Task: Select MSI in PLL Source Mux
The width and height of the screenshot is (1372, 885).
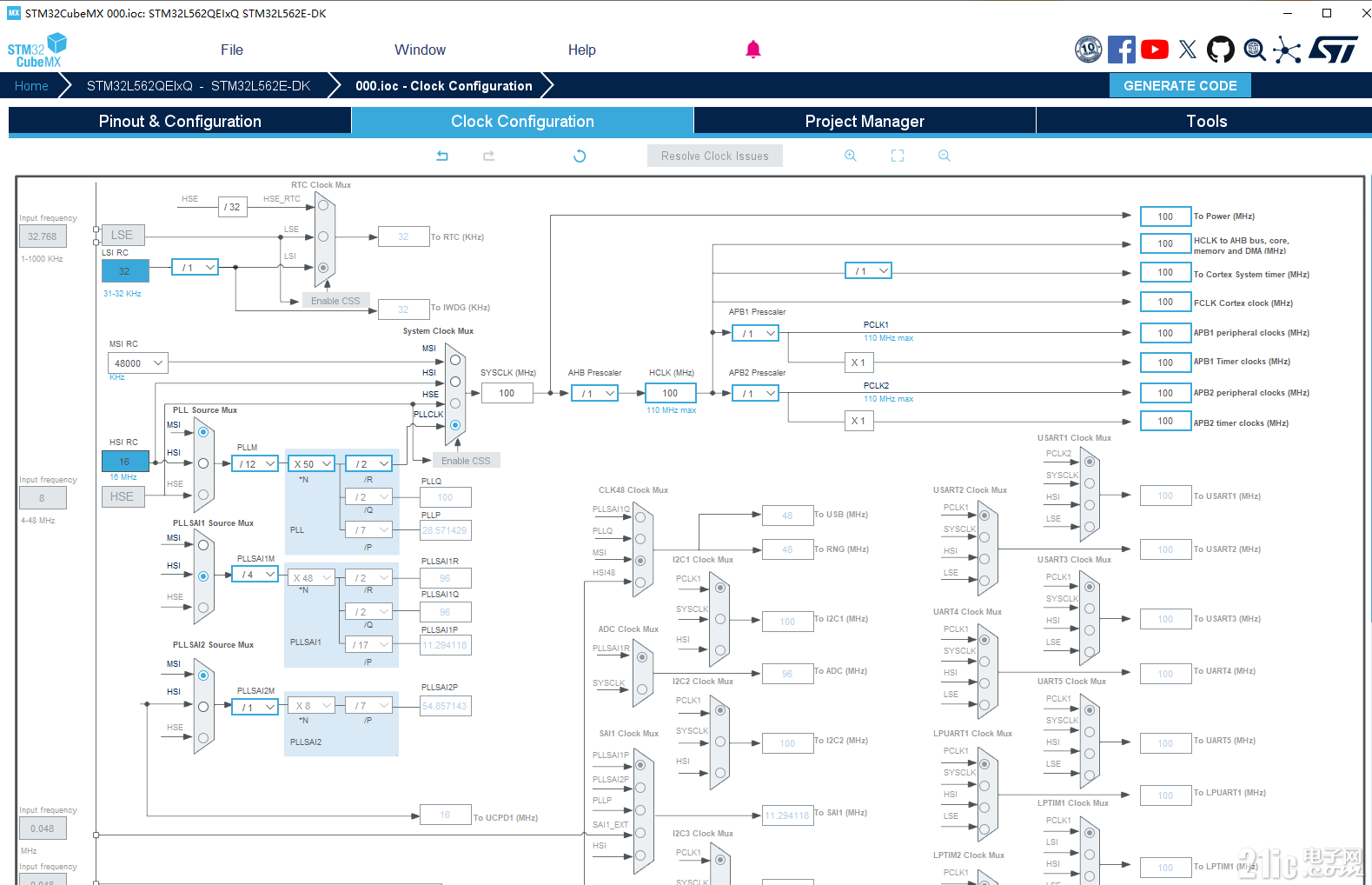Action: pos(203,432)
